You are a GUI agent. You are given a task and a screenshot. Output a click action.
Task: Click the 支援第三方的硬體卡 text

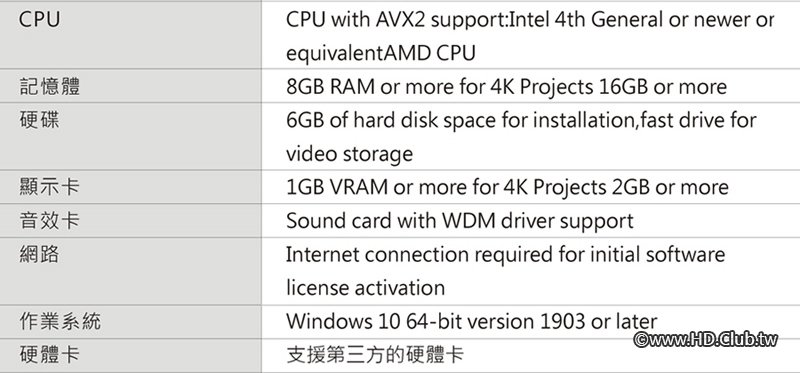tap(375, 355)
